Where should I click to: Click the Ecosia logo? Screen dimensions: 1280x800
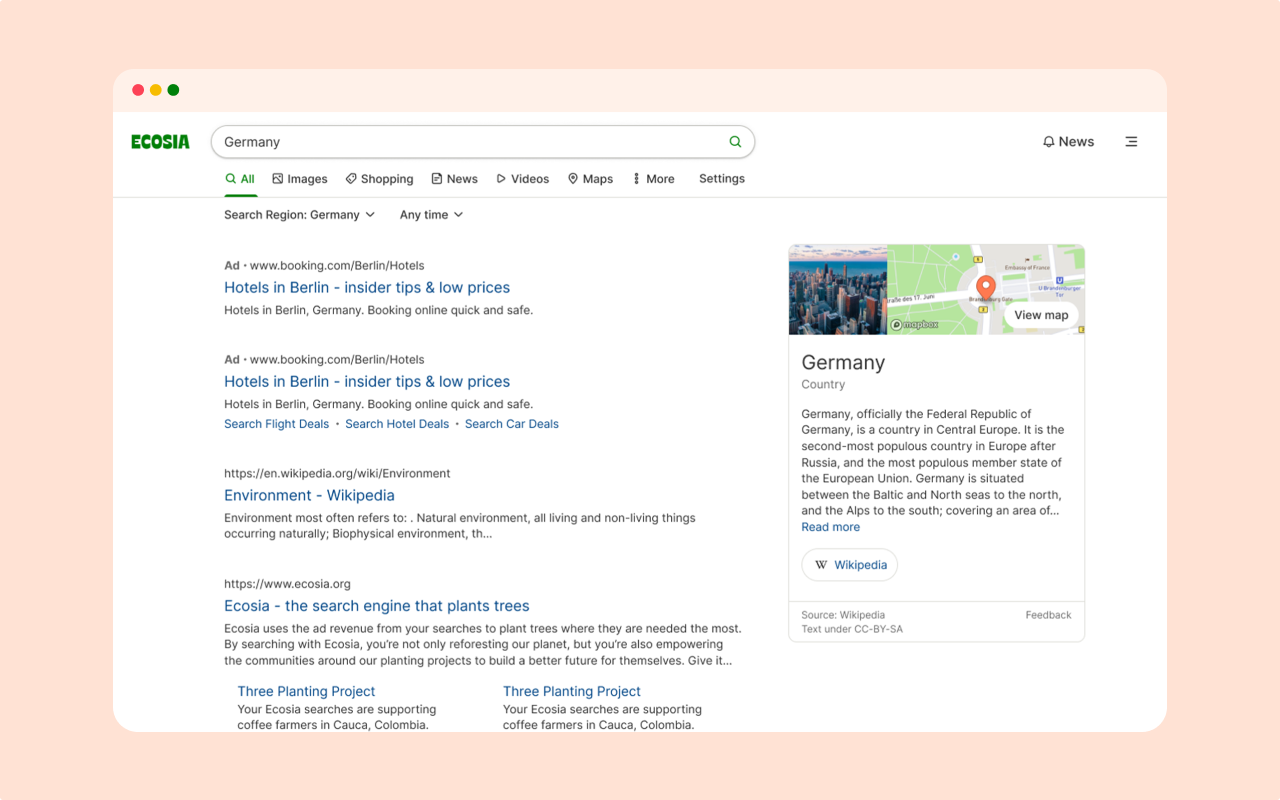[160, 142]
